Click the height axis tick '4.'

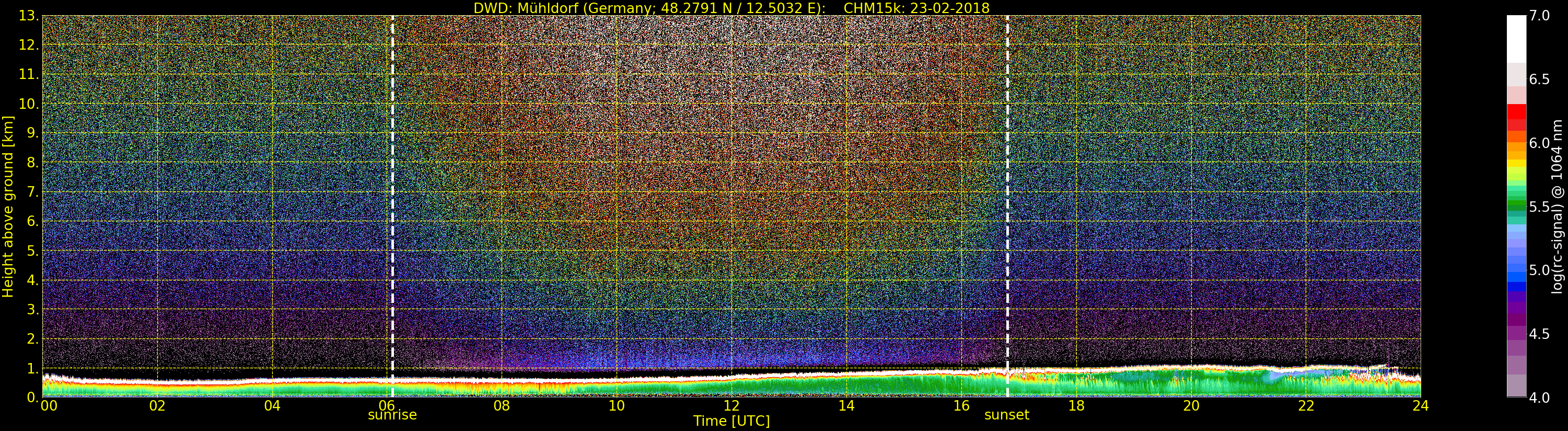[33, 280]
